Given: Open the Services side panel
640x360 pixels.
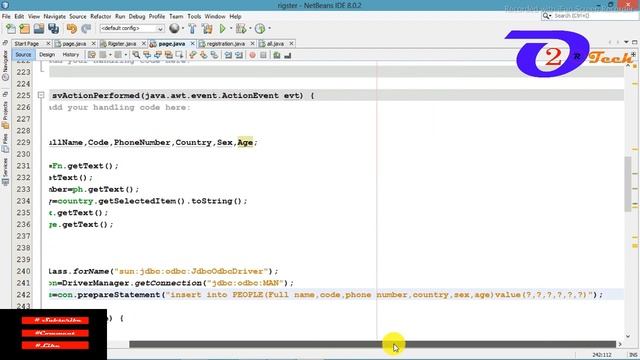Looking at the screenshot, I should click(5, 171).
